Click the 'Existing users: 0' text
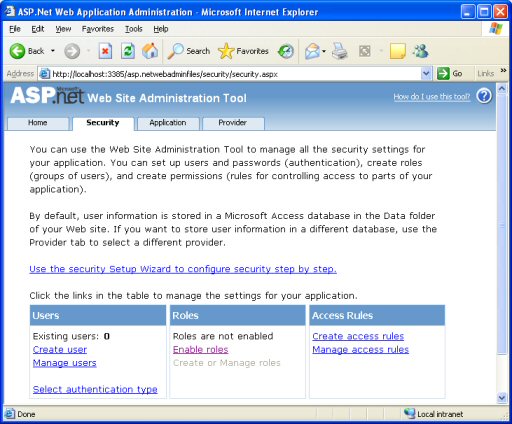Viewport: 512px width, 424px height. tap(71, 336)
